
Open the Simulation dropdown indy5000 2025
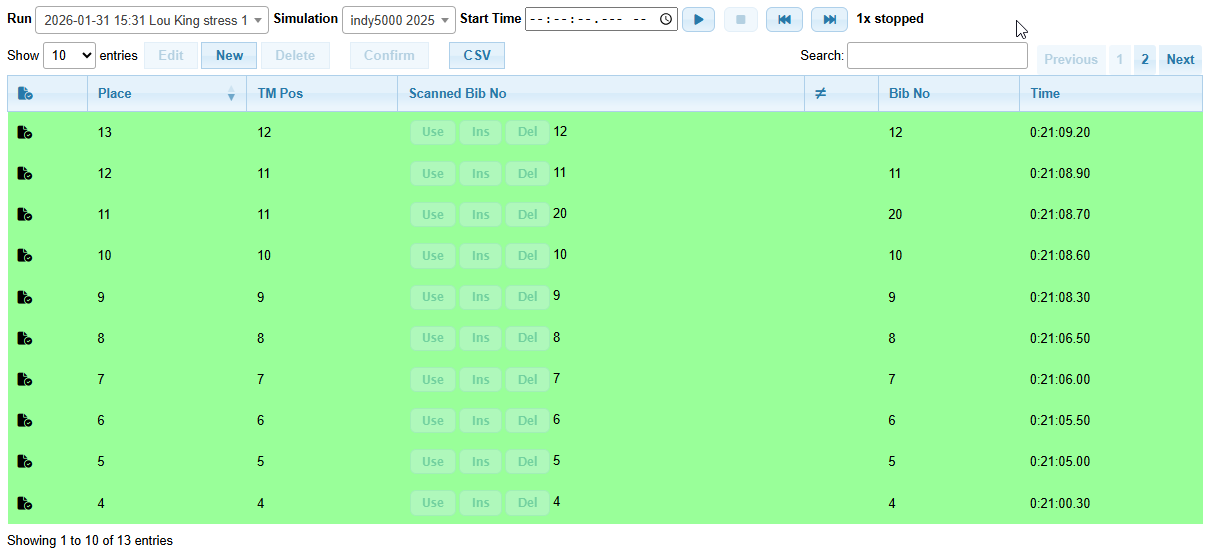tap(398, 20)
